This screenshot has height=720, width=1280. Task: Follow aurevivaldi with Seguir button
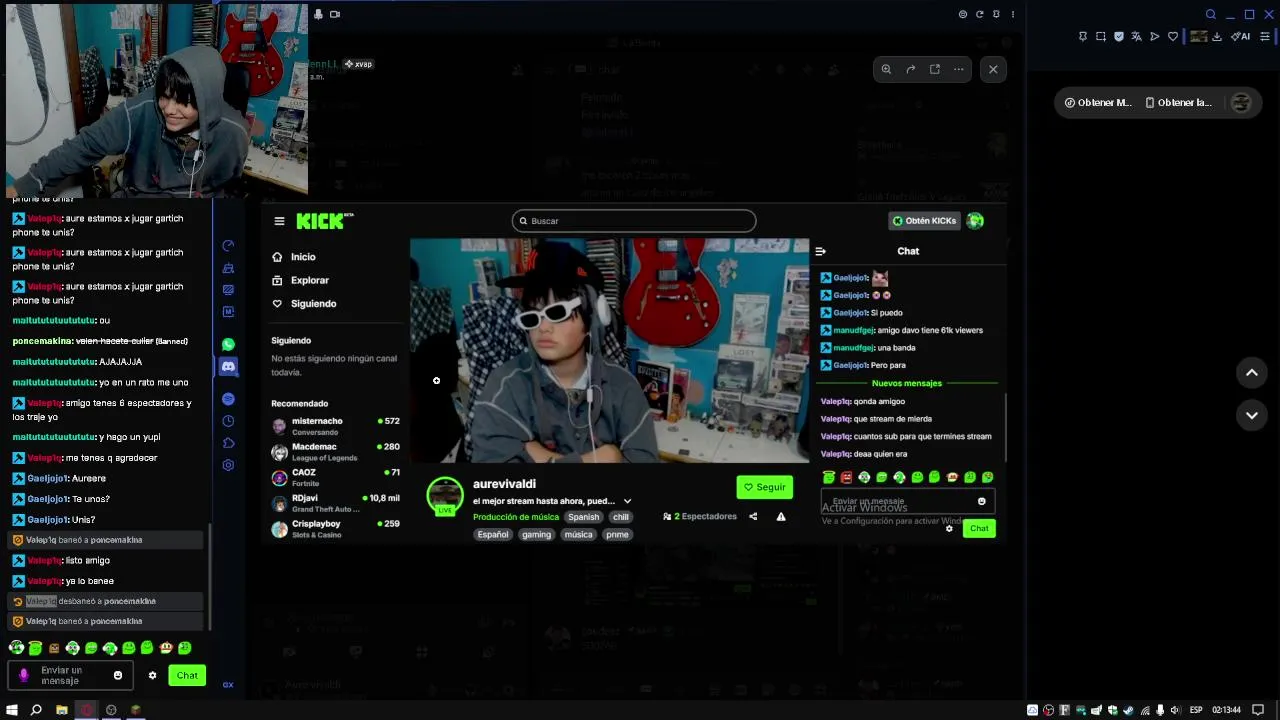click(x=765, y=487)
